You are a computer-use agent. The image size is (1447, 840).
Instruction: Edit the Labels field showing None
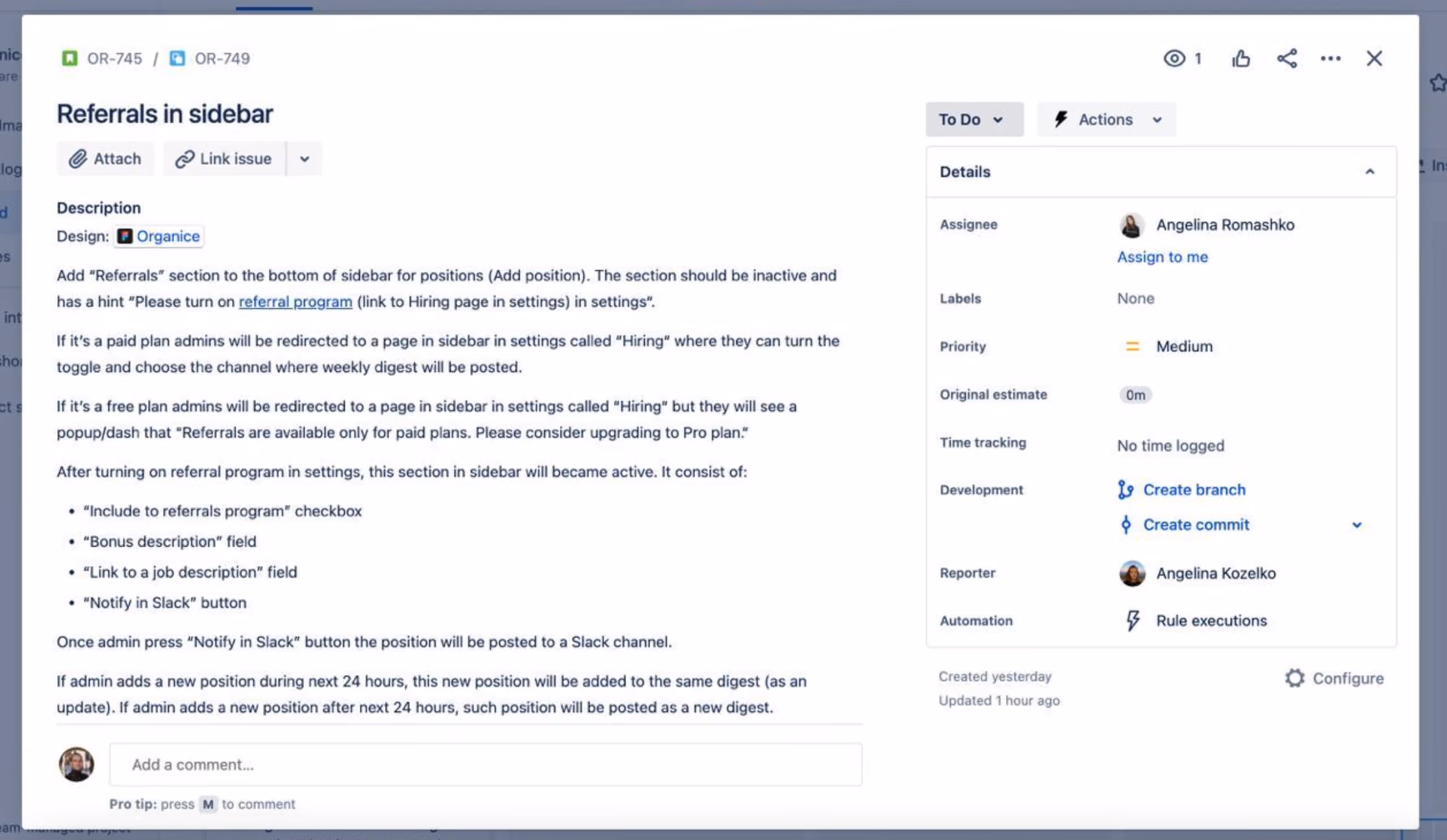[1136, 299]
